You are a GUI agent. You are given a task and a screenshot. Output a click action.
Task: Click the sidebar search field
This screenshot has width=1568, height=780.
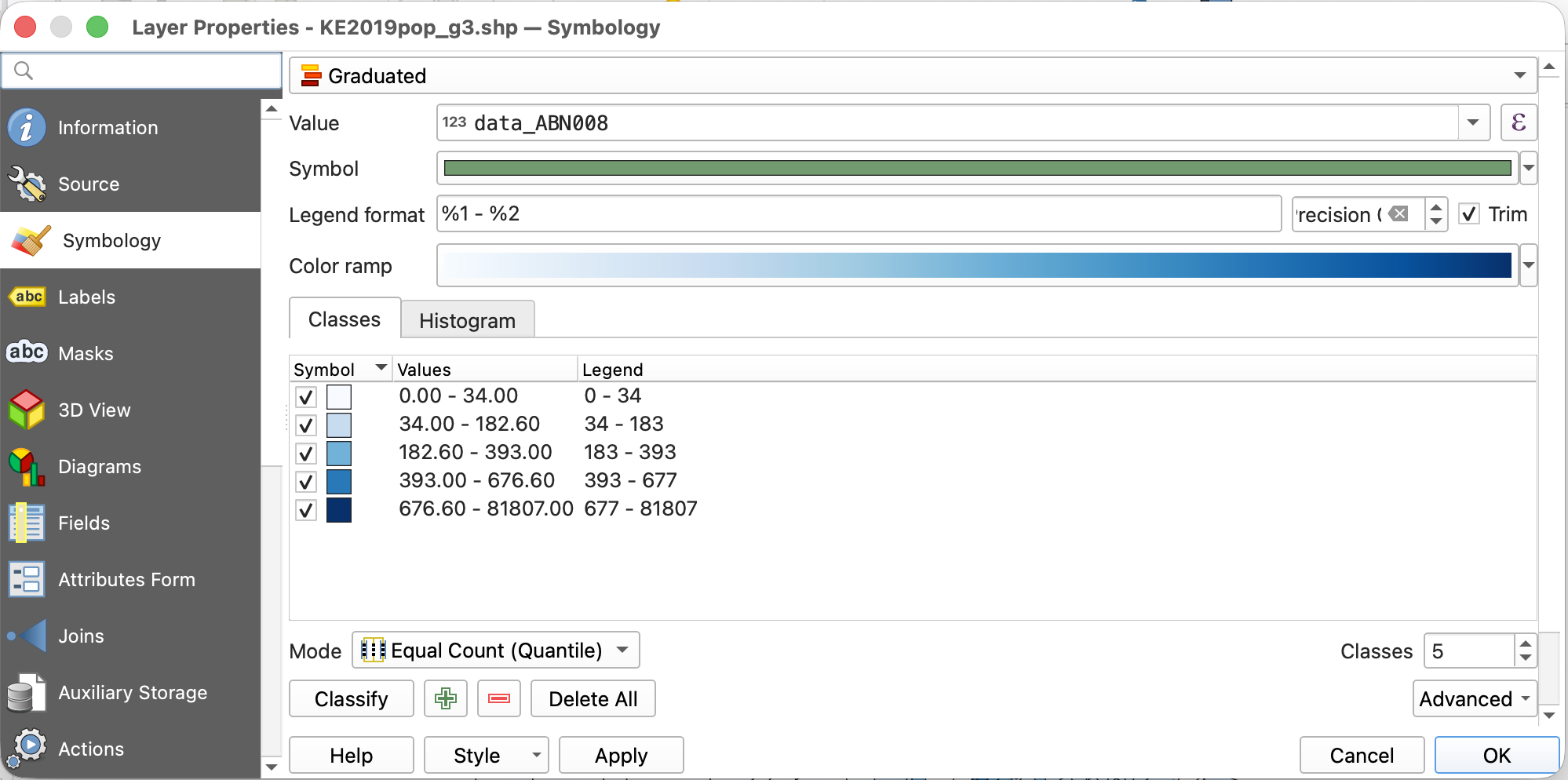point(141,71)
